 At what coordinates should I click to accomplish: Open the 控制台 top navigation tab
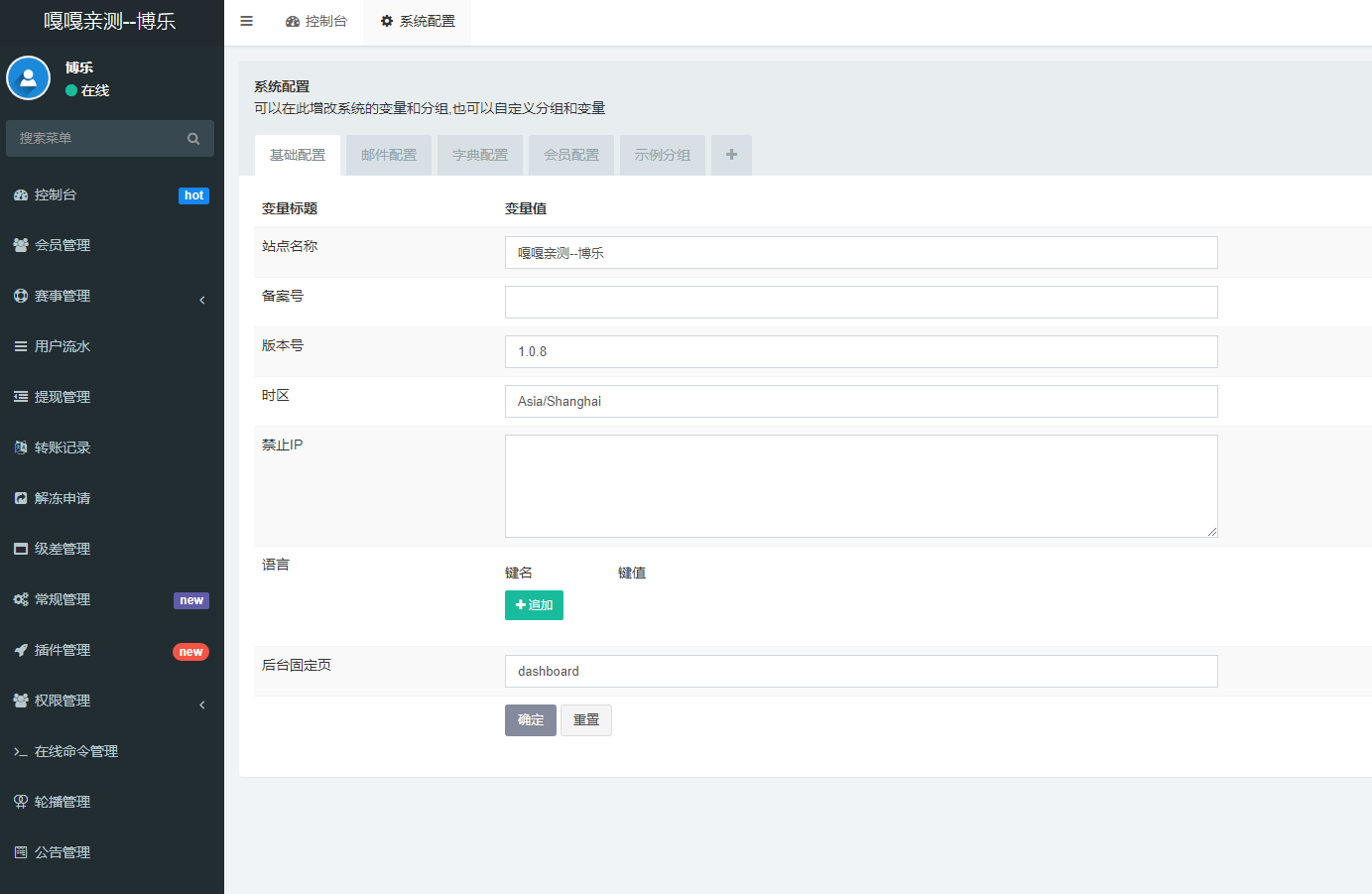pos(316,21)
